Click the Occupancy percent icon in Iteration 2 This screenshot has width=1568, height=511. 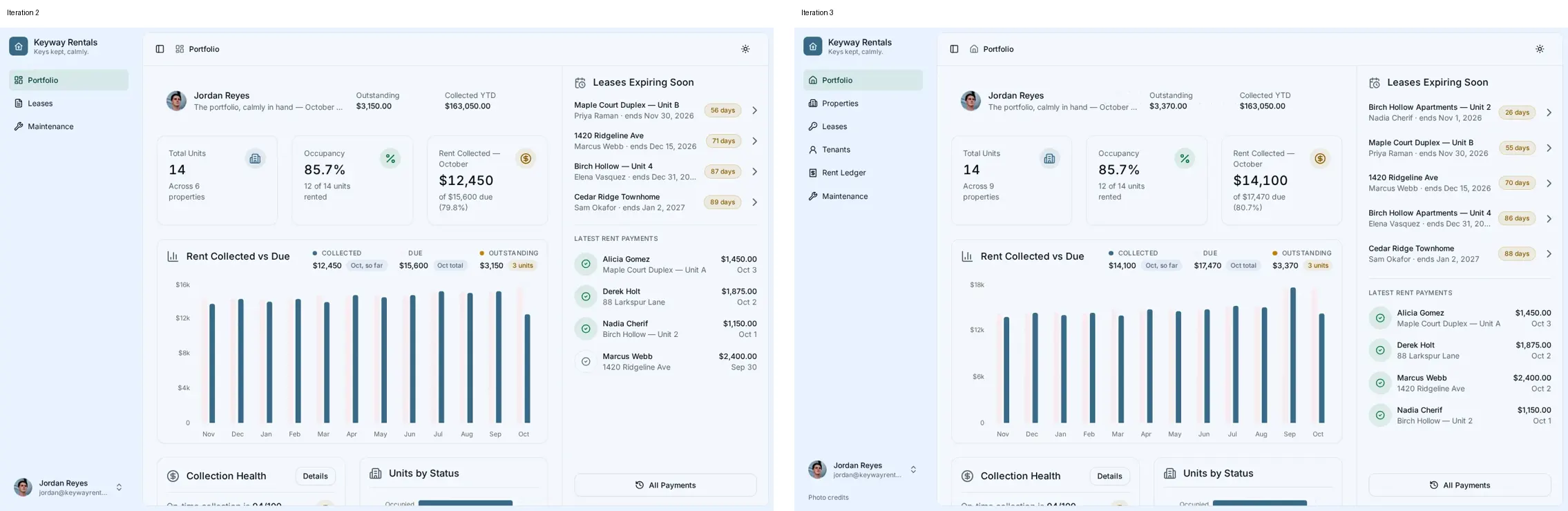pyautogui.click(x=390, y=159)
